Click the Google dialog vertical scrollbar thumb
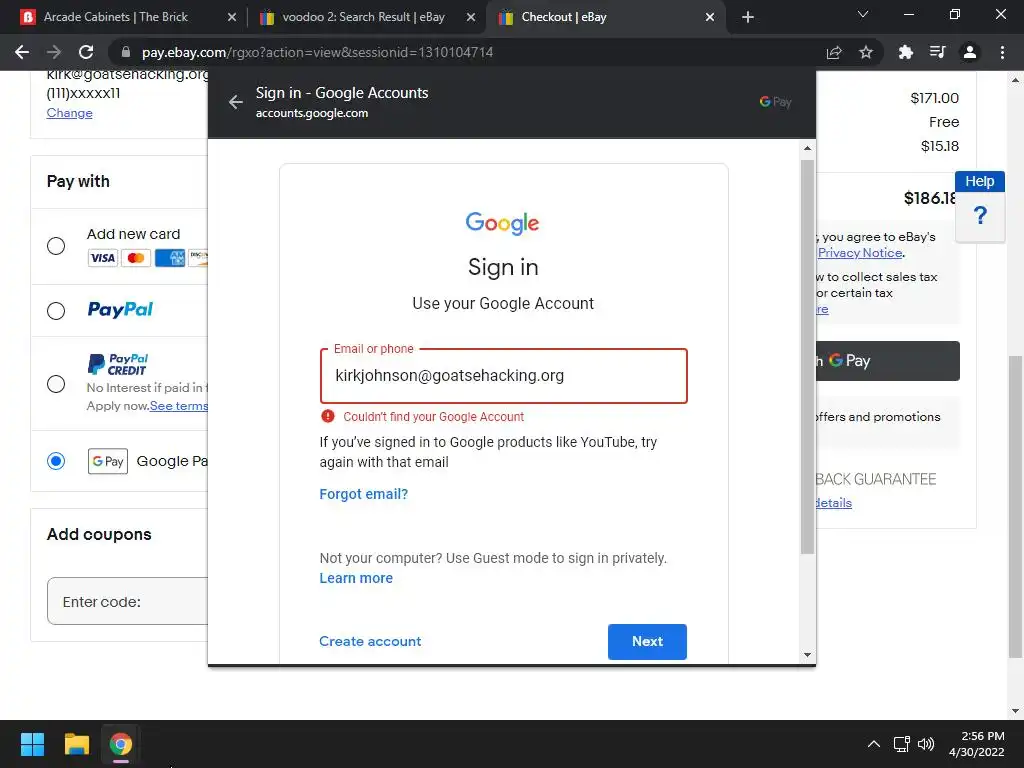Viewport: 1024px width, 768px height. click(808, 356)
